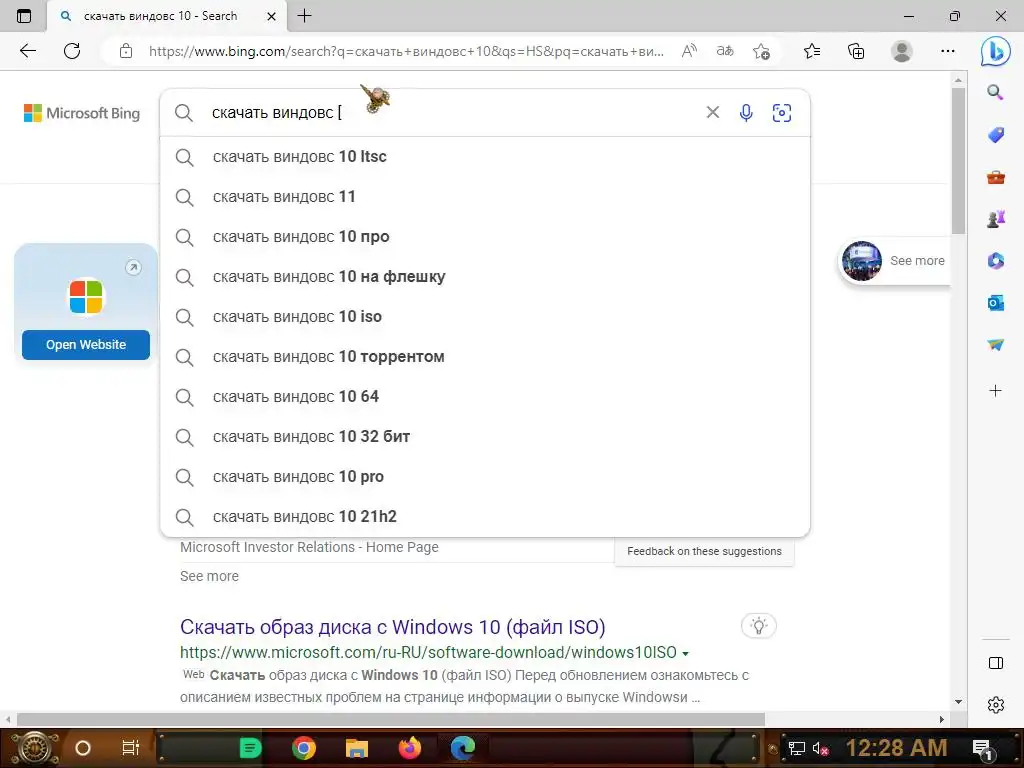Screen dimensions: 1024x768
Task: Open the sidebar Microsoft 365 icon
Action: click(995, 261)
